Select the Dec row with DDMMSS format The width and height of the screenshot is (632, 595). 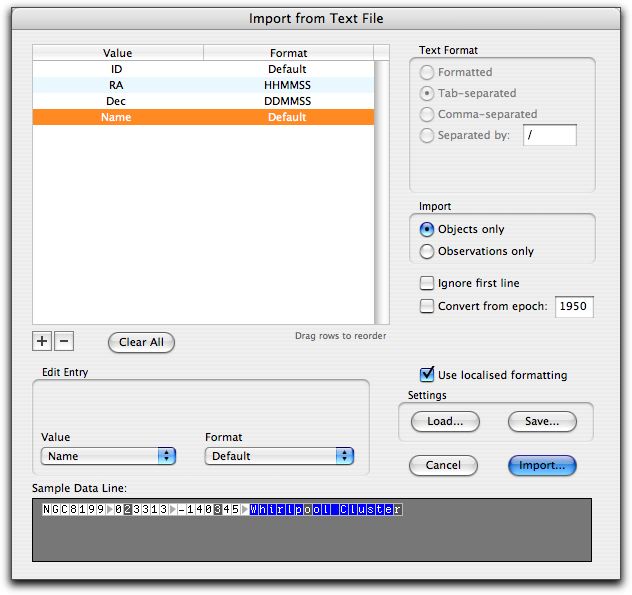point(203,101)
